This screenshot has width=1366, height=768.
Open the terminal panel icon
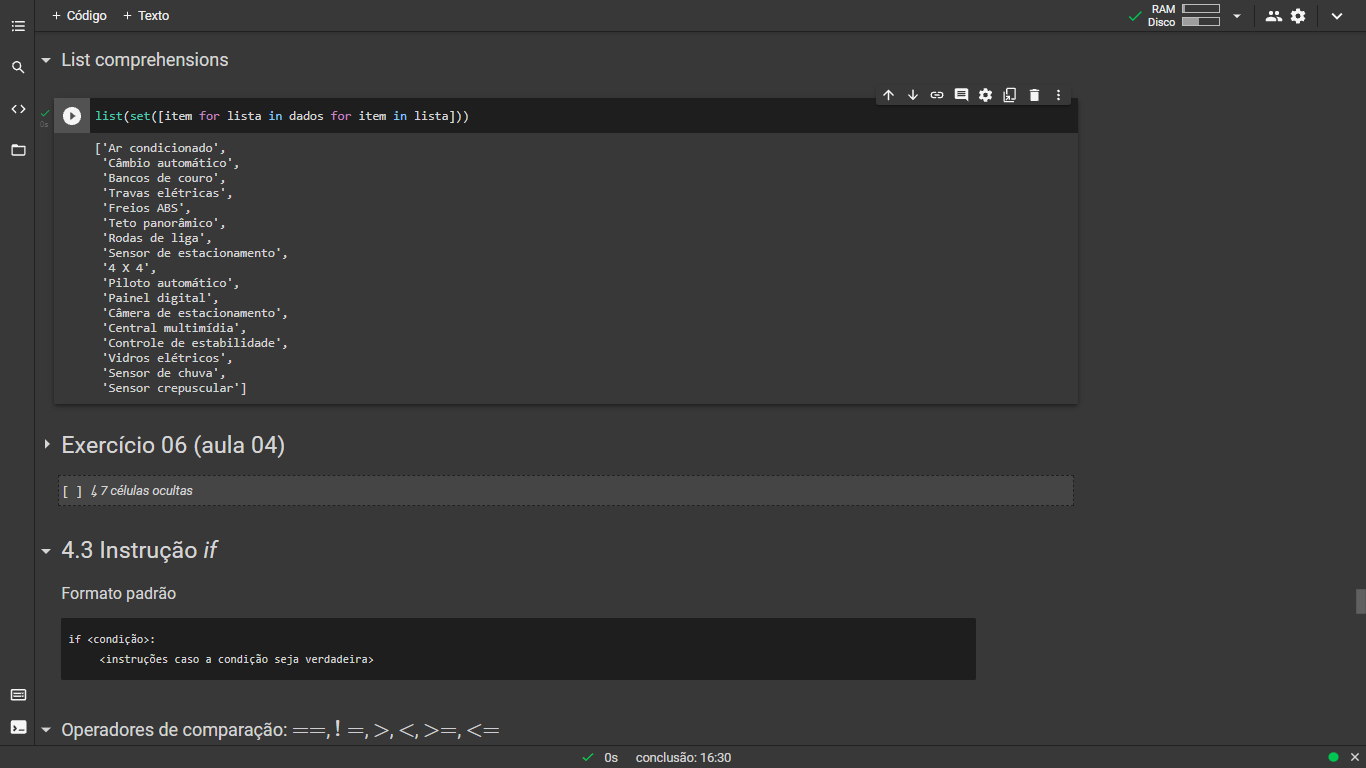pyautogui.click(x=18, y=727)
